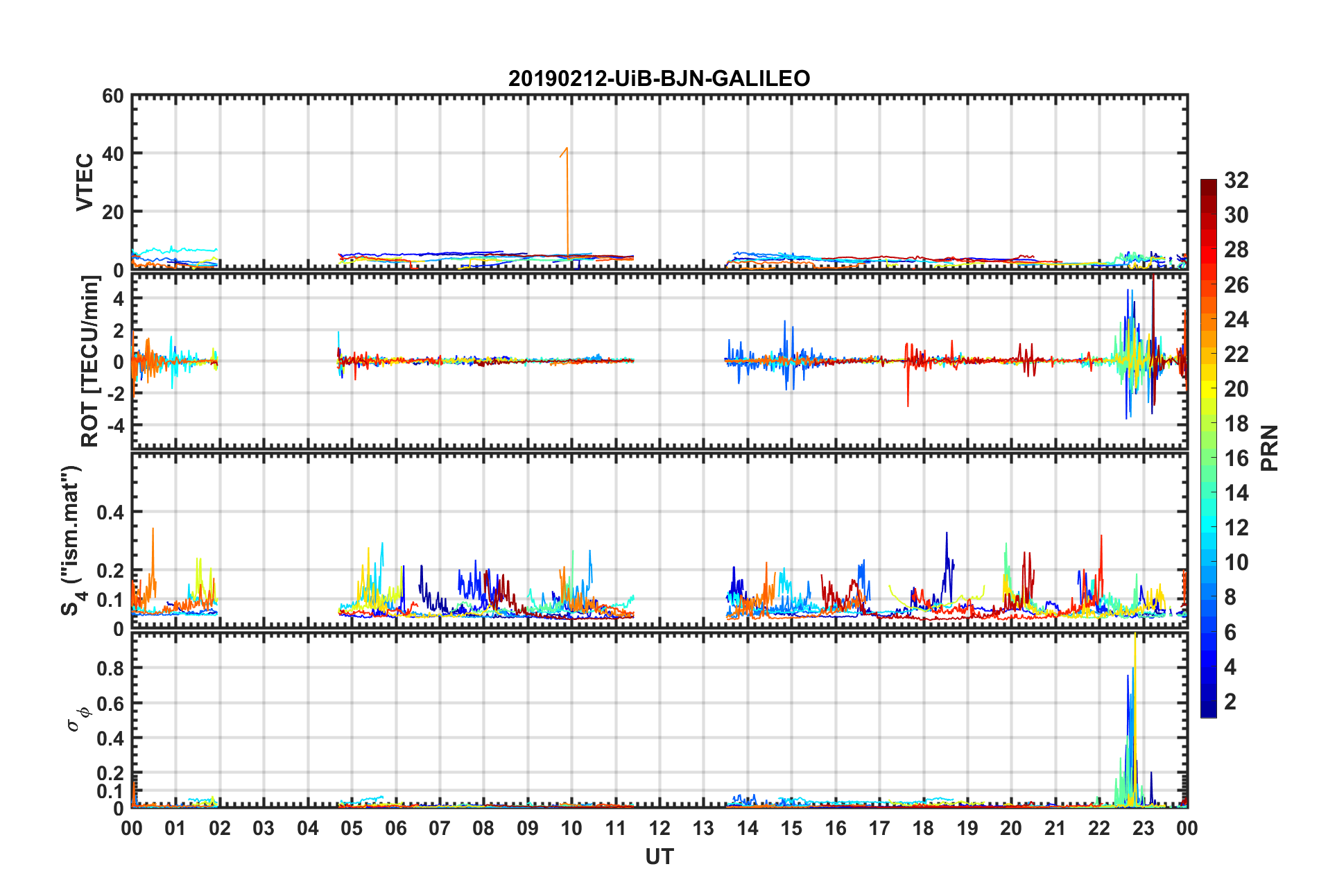Viewport: 1319px width, 896px height.
Task: Click the x-axis tick label "09"
Action: tap(528, 828)
